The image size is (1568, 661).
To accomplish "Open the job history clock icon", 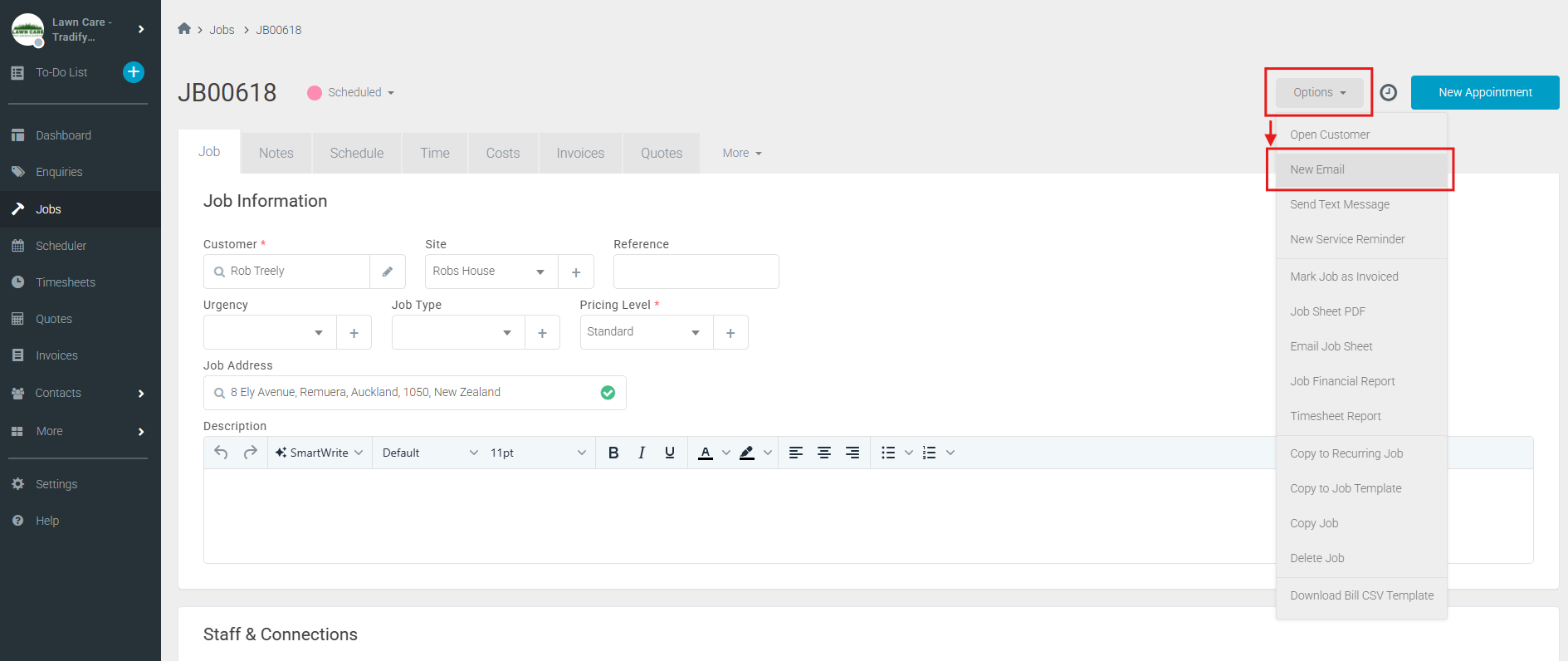I will coord(1388,92).
